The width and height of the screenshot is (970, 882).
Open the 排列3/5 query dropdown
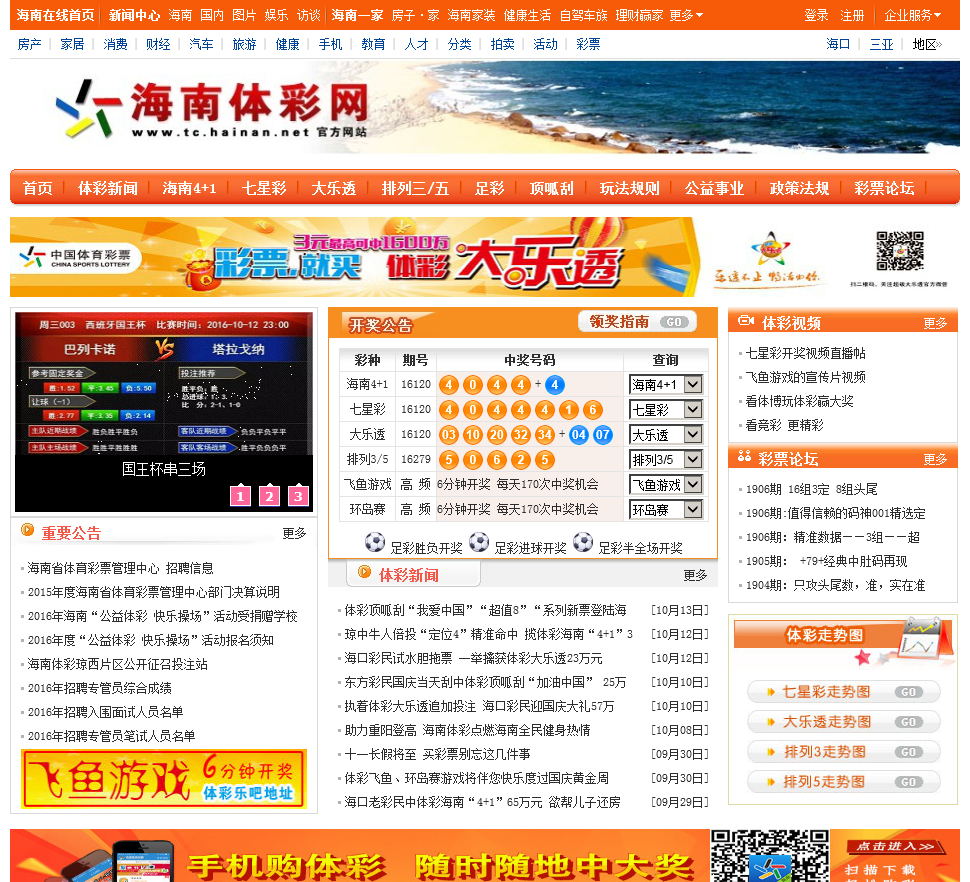pos(666,460)
